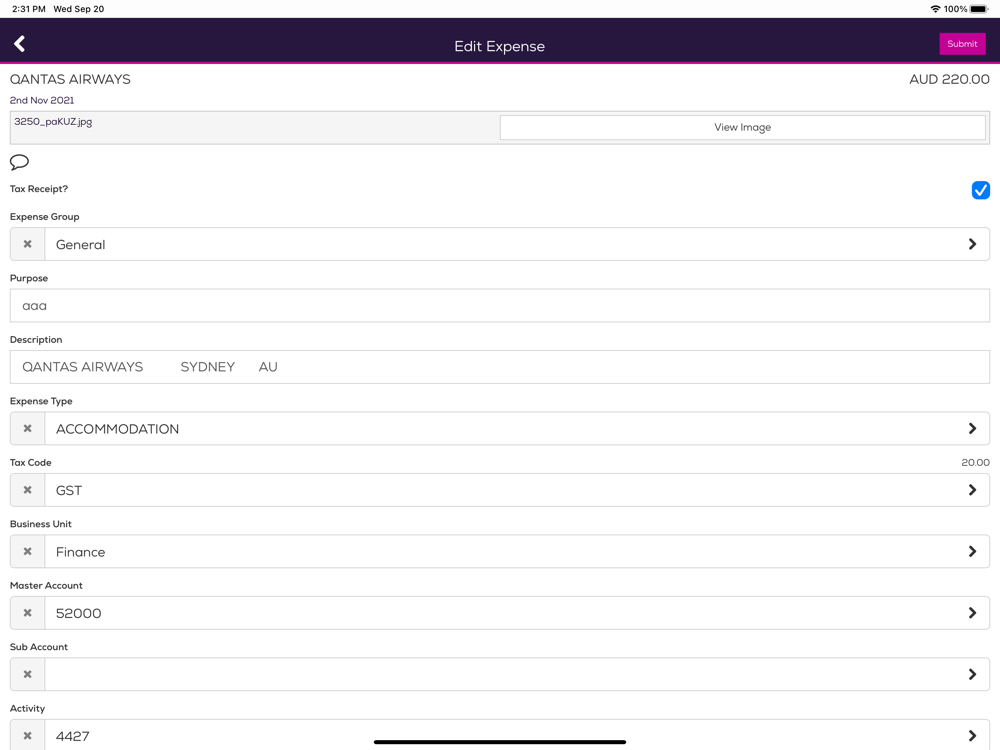Check the Wi-Fi status icon
This screenshot has width=1000, height=750.
(x=936, y=9)
